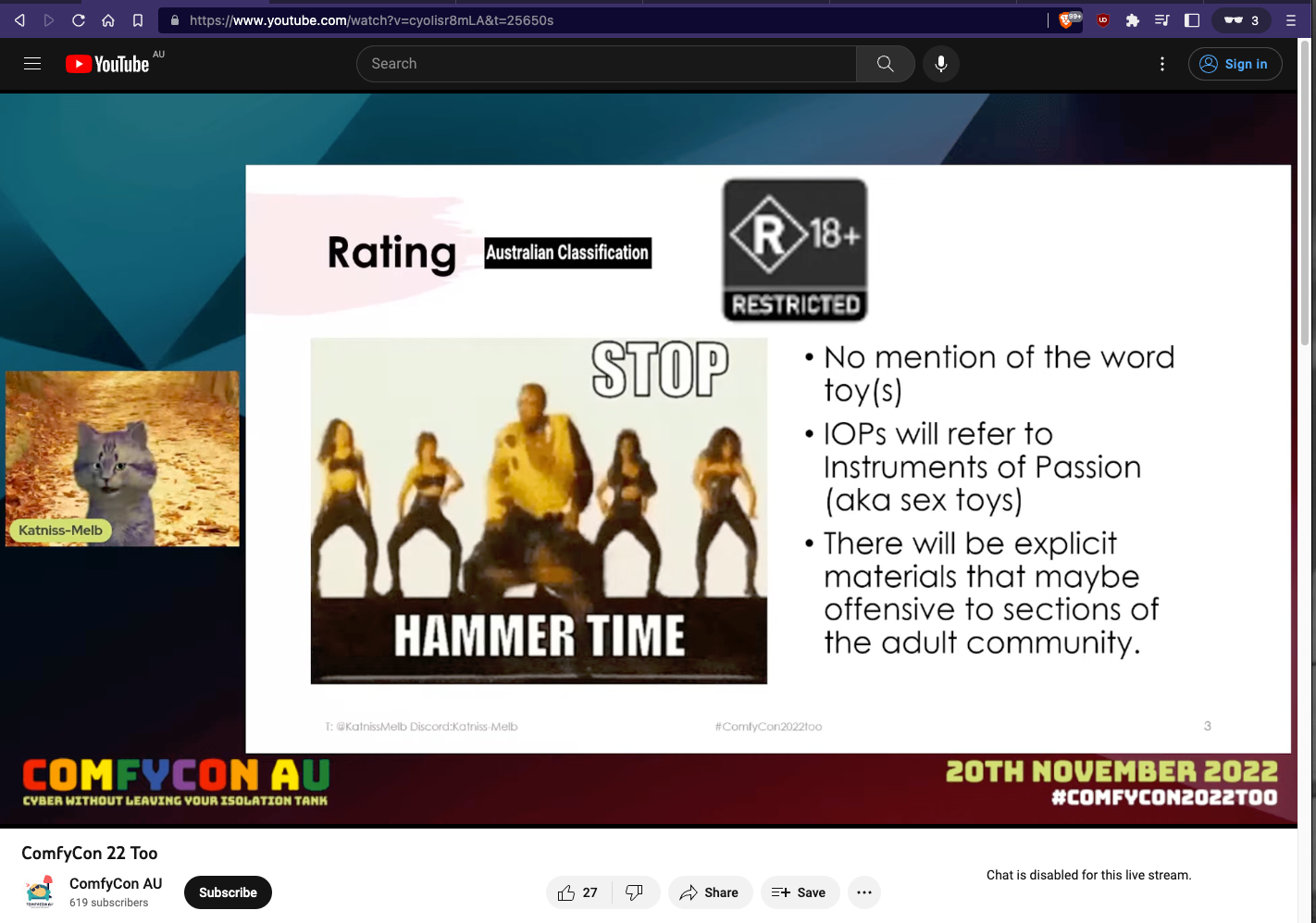Dislike the video with thumbs down

coord(635,892)
